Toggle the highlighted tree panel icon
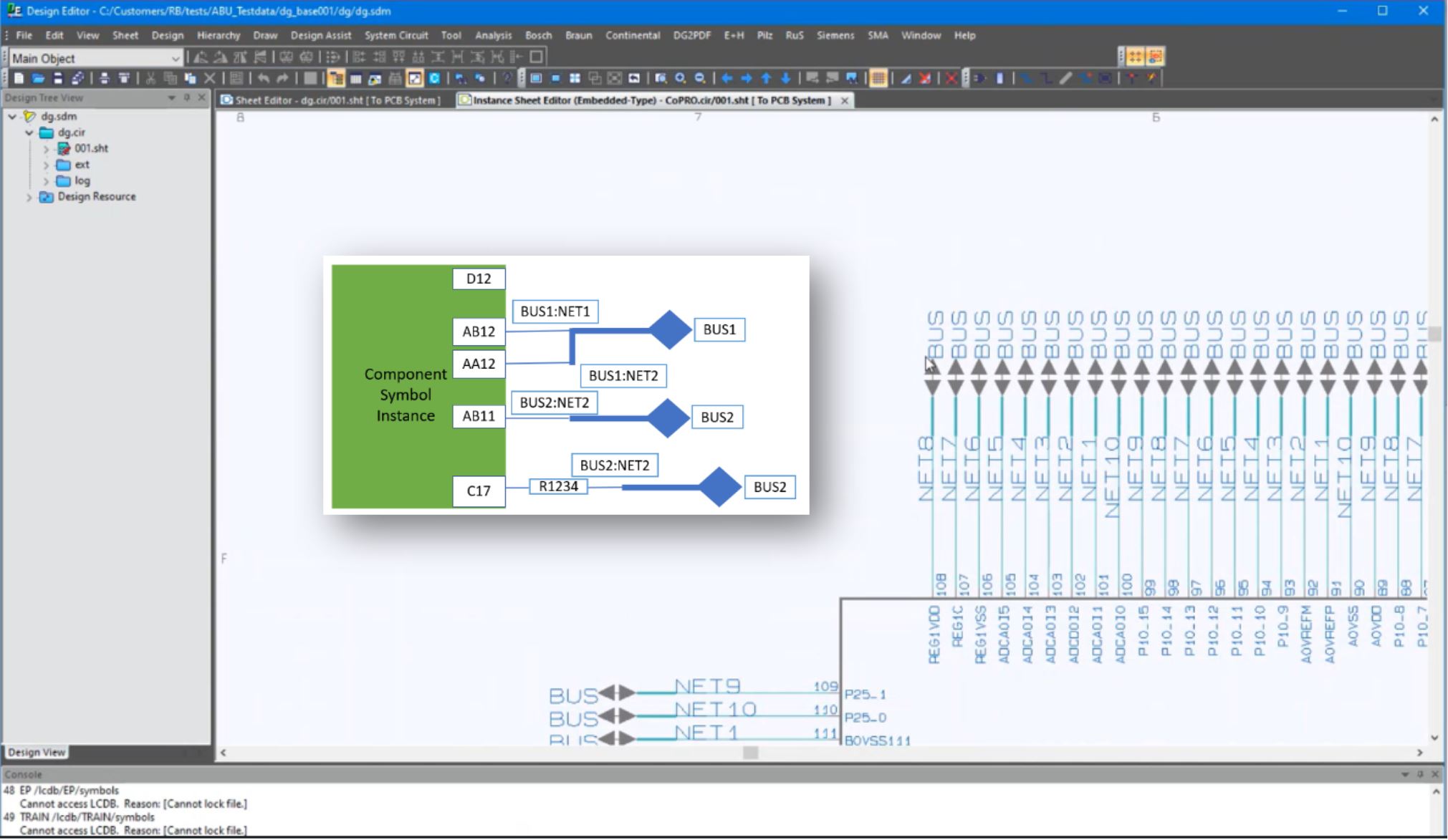The width and height of the screenshot is (1448, 840). (x=335, y=79)
